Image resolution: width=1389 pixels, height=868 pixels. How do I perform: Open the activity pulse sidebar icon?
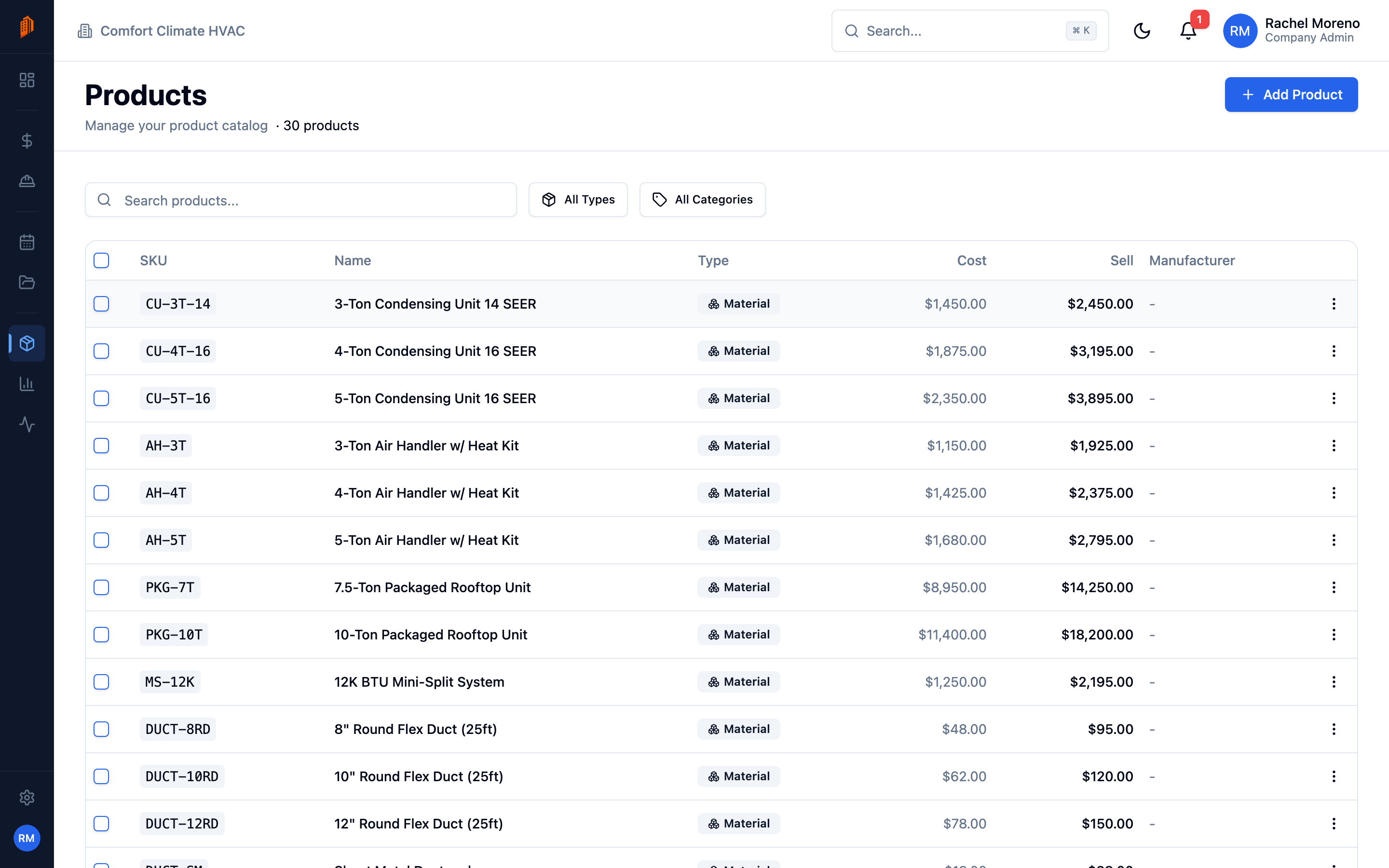(x=27, y=424)
